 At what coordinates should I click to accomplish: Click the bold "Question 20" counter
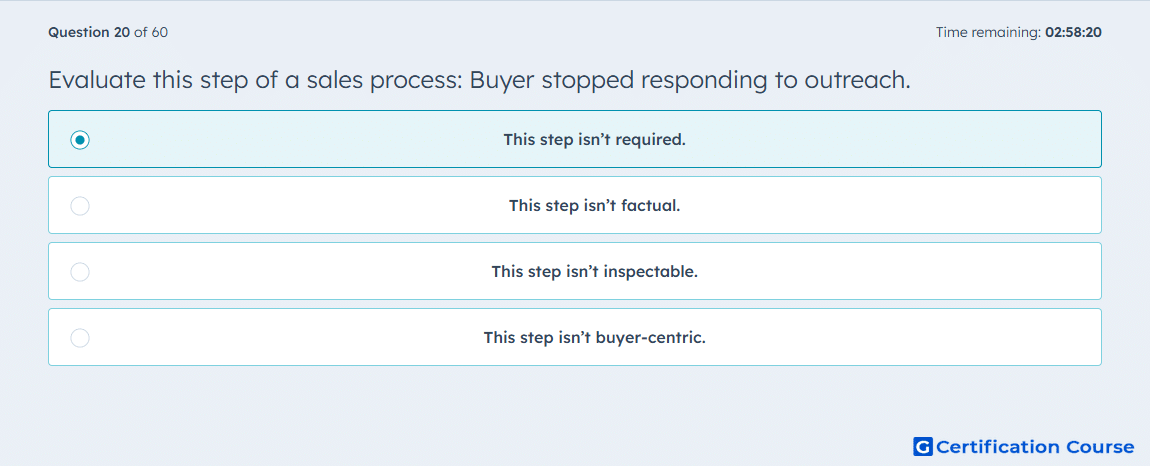(89, 32)
